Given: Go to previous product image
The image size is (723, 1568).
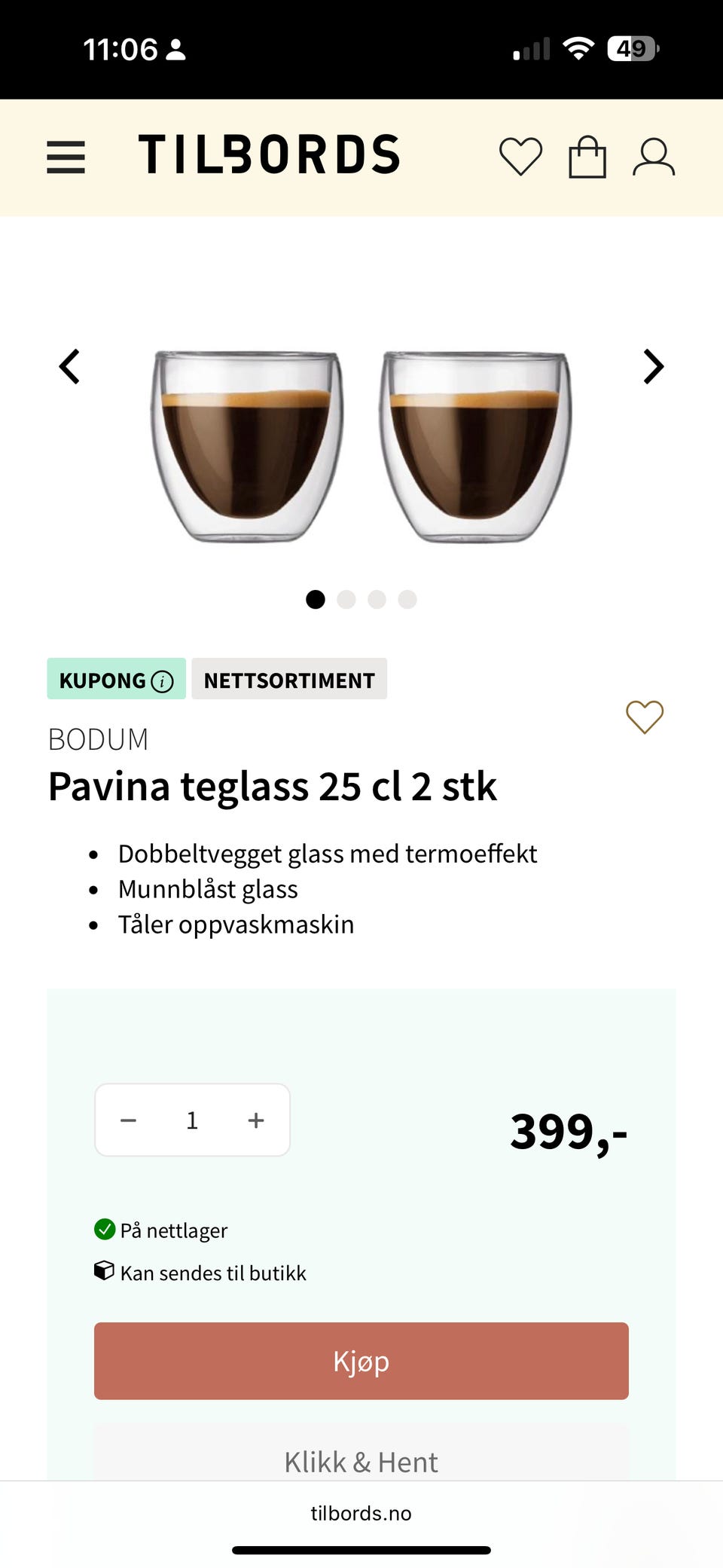Looking at the screenshot, I should (x=69, y=367).
